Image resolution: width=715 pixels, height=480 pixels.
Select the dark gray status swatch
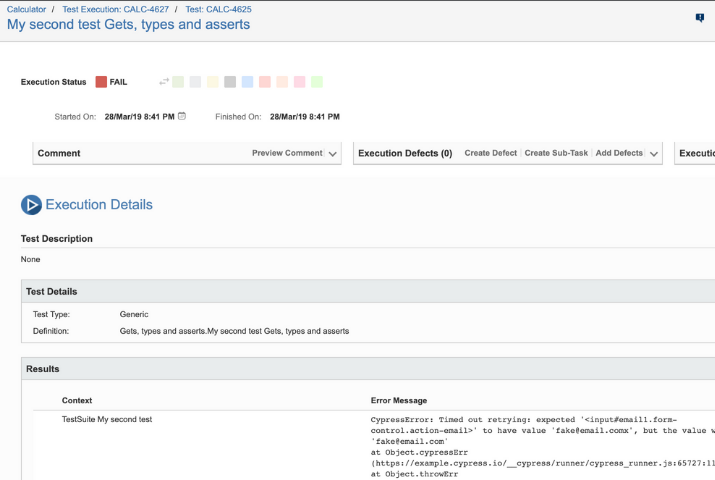(x=230, y=82)
